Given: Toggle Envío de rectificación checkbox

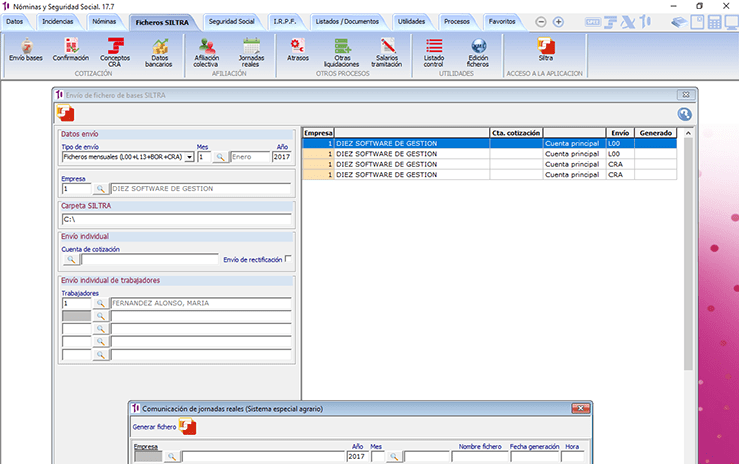Looking at the screenshot, I should (x=288, y=259).
